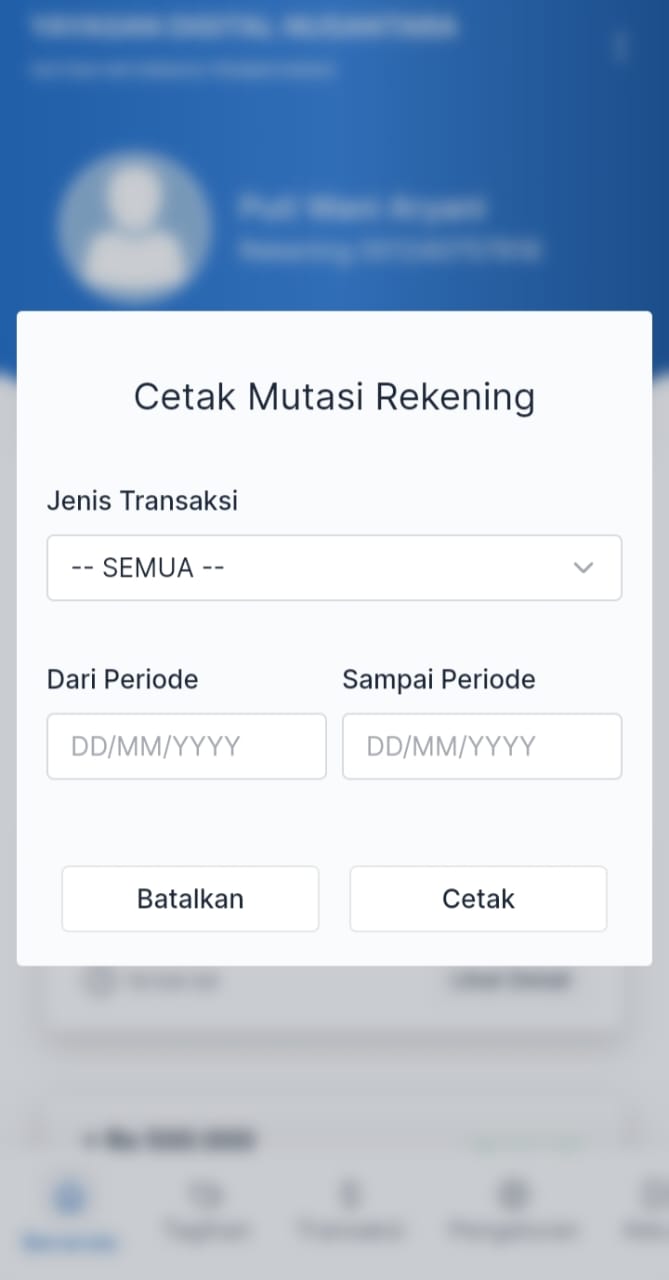Focus the Dari Periode date field
The width and height of the screenshot is (669, 1280).
186,746
